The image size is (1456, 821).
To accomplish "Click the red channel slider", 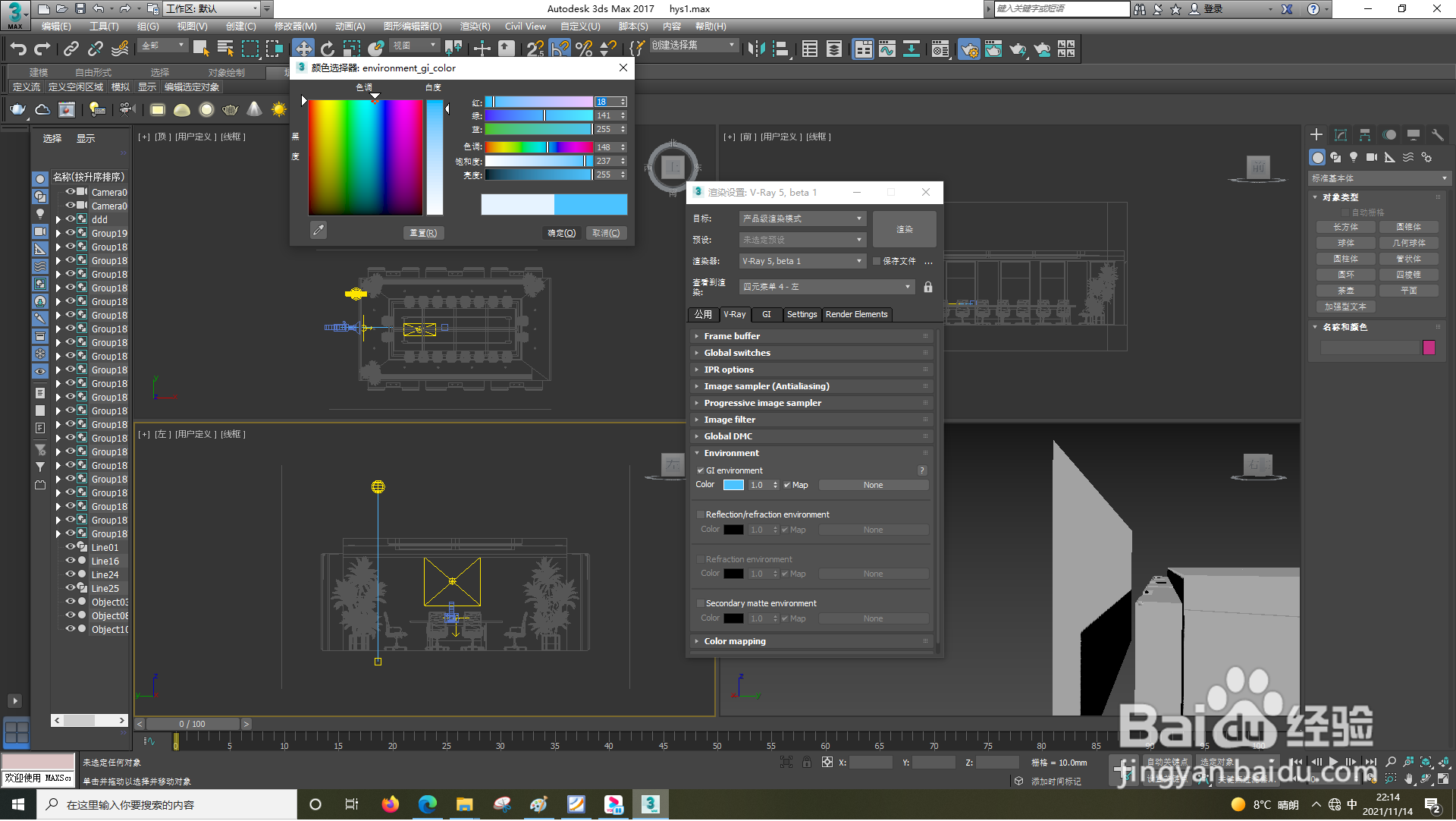I will [x=539, y=102].
